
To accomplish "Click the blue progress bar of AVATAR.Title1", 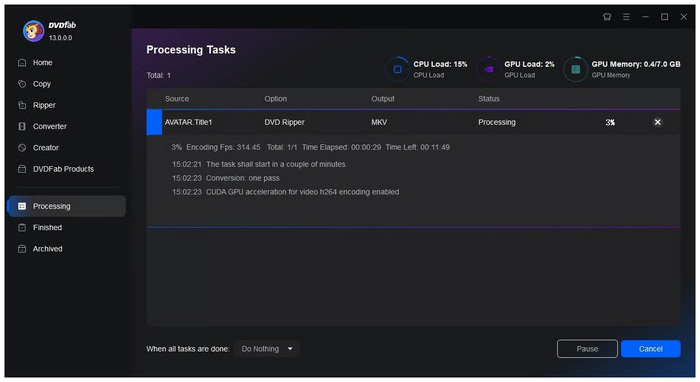I will point(154,122).
